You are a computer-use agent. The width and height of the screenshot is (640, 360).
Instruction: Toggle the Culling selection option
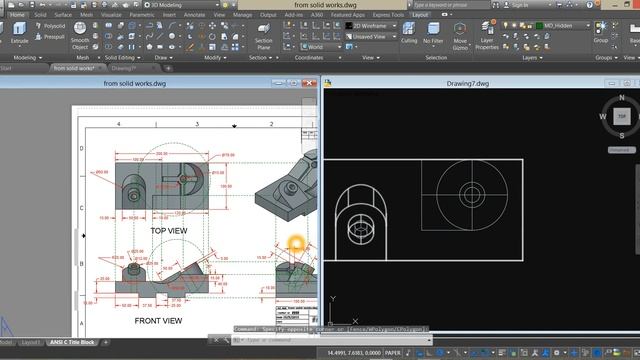point(409,33)
